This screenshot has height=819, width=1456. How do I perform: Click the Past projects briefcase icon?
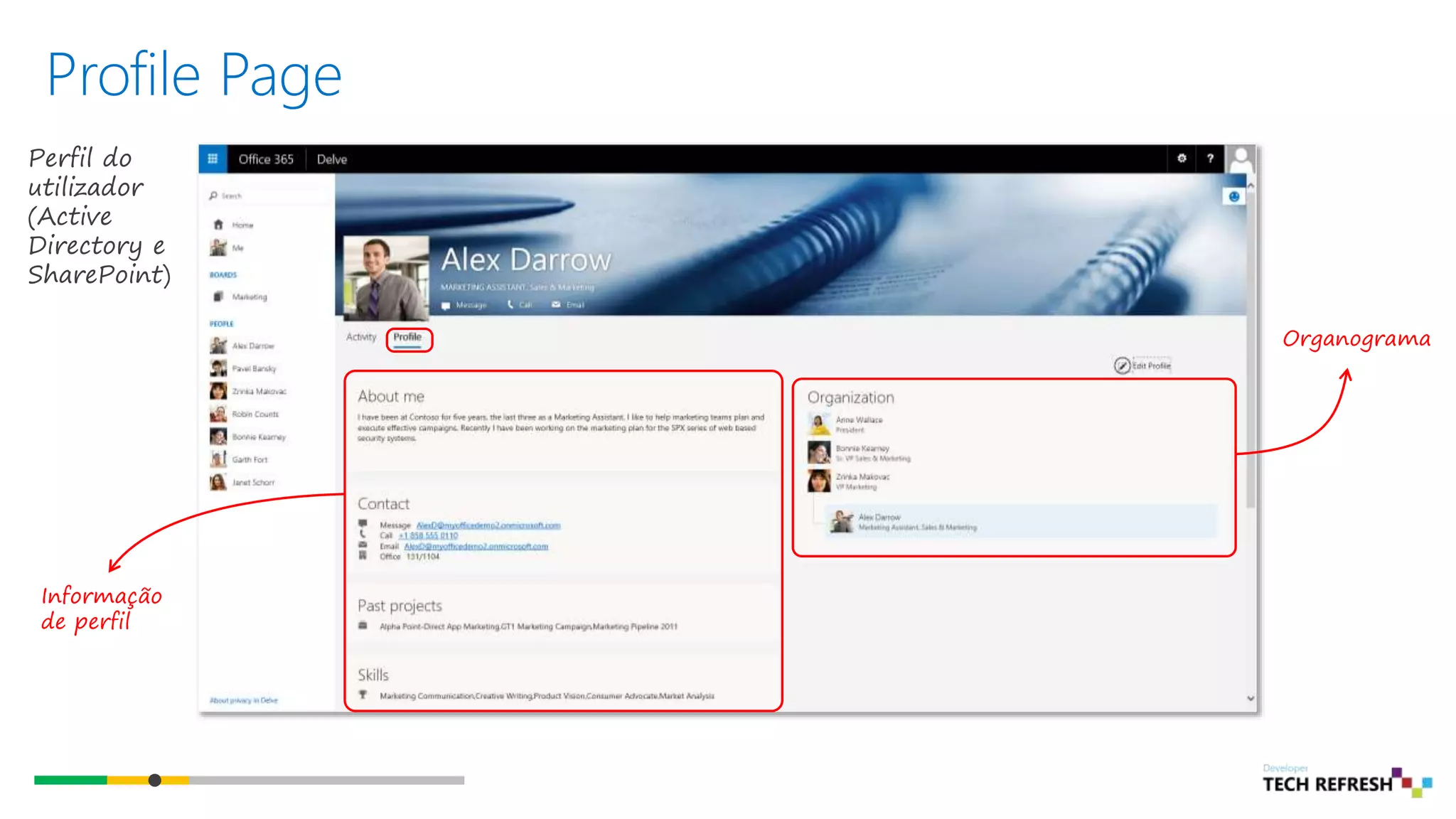point(363,626)
